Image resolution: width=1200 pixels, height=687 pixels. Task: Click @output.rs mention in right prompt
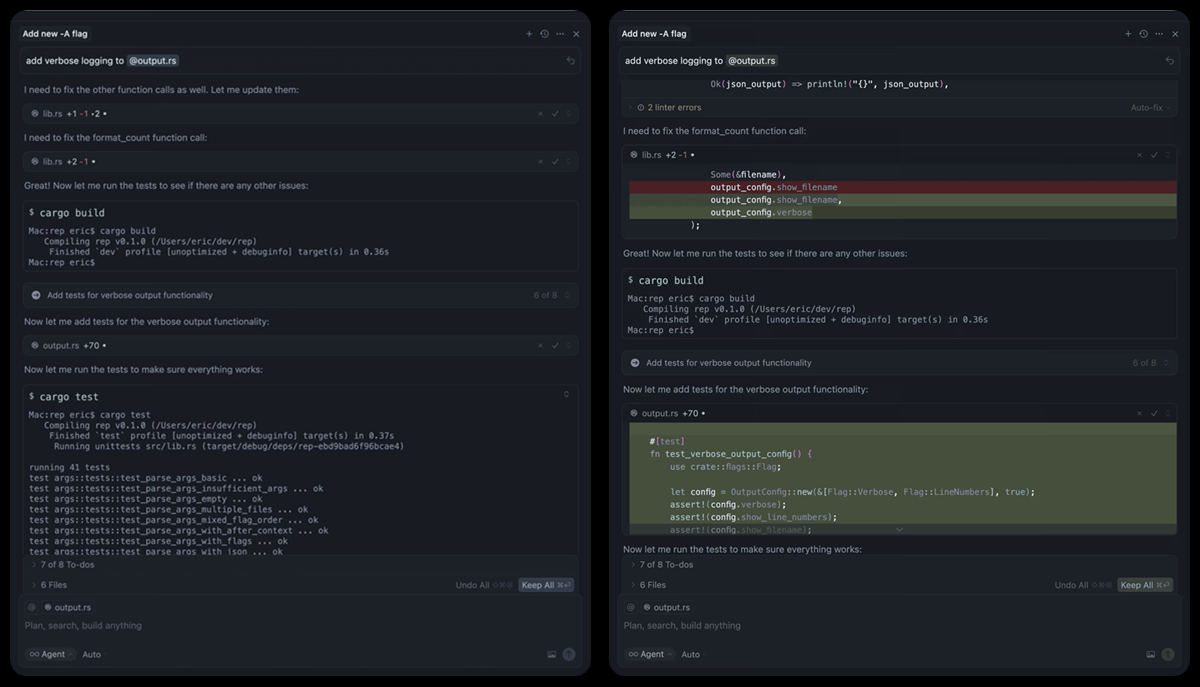(752, 61)
